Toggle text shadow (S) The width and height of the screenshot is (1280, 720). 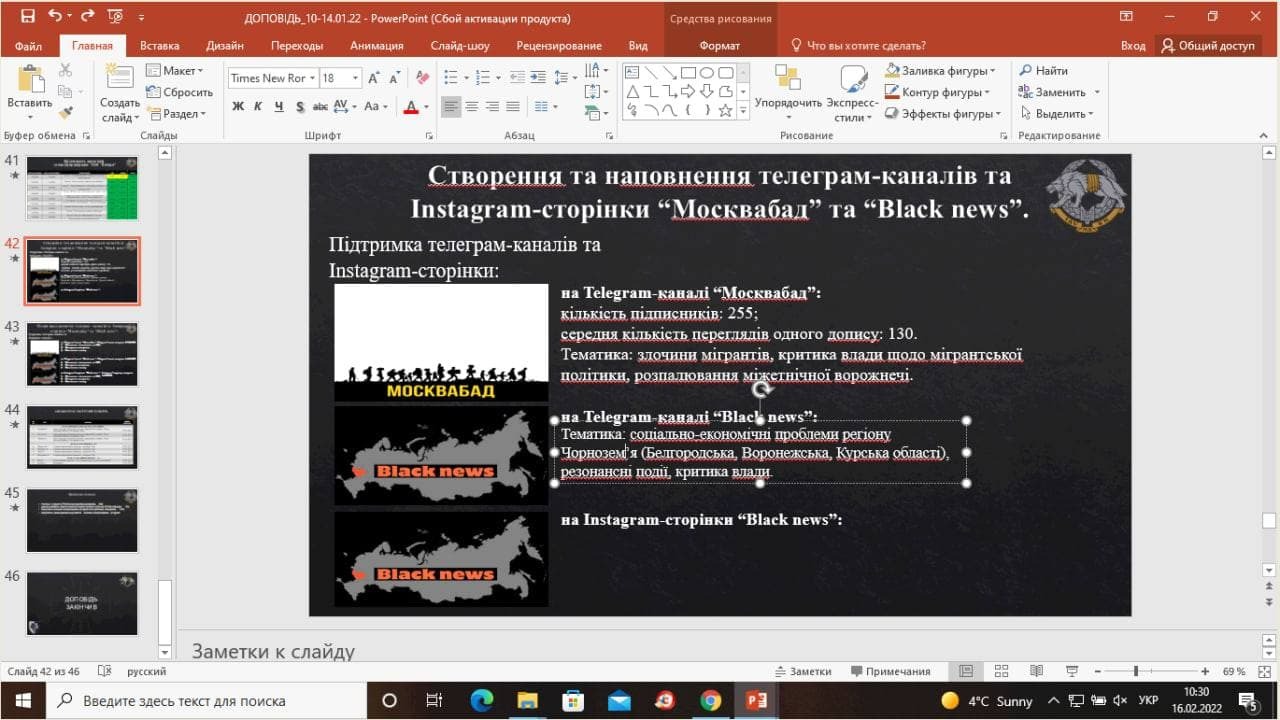tap(299, 107)
